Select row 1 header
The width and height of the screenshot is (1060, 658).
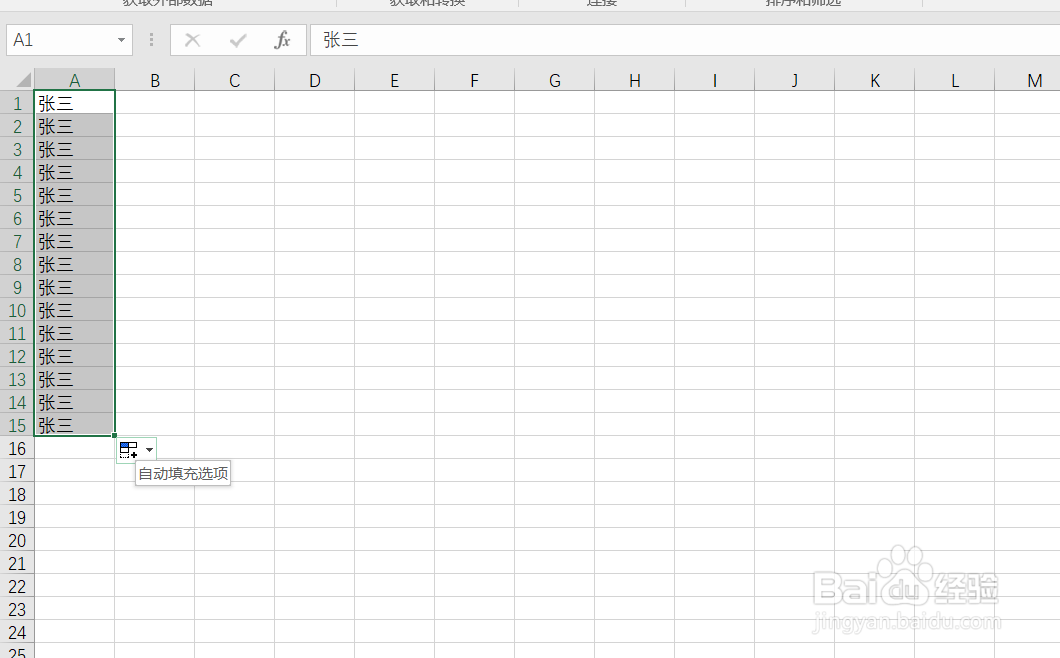[17, 103]
